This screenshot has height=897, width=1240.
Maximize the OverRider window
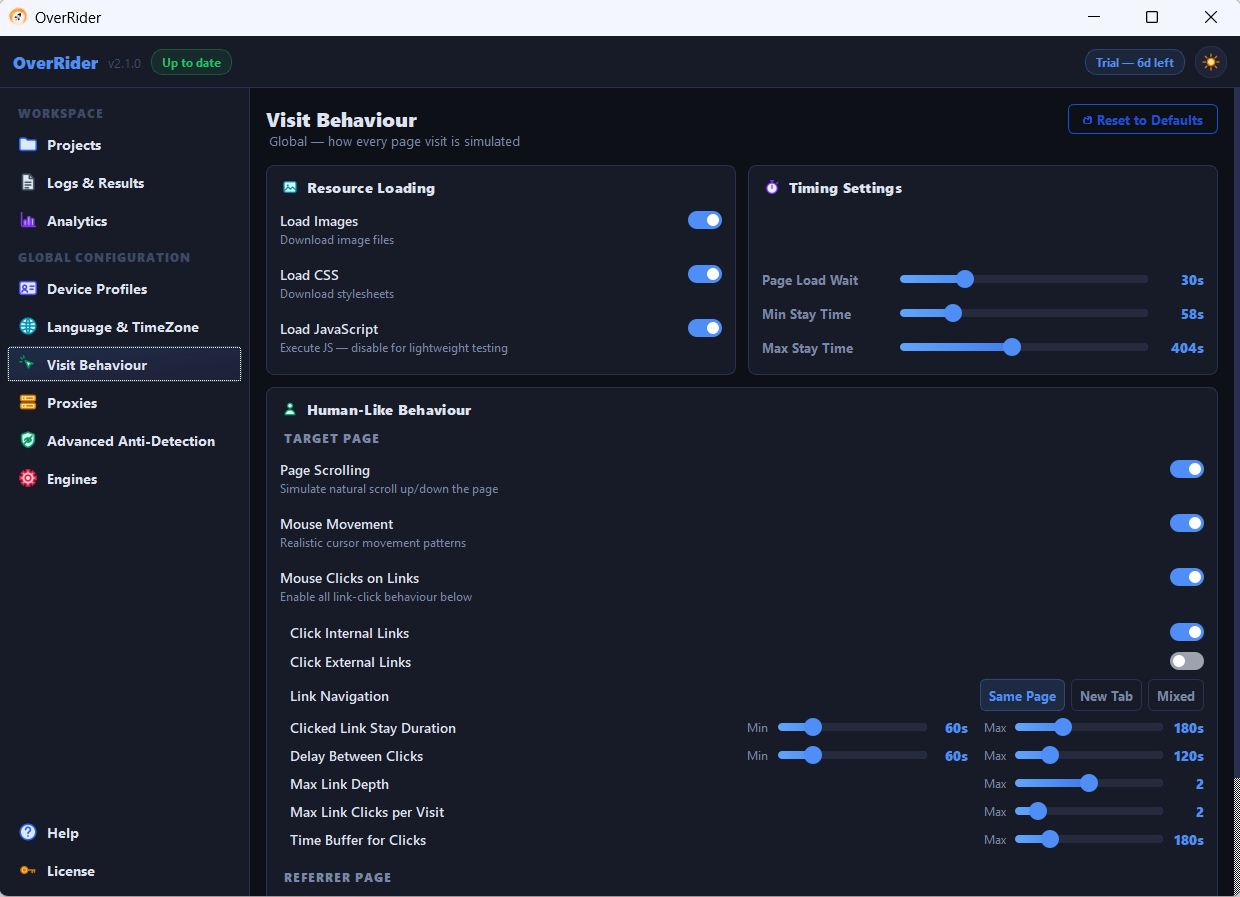tap(1152, 17)
